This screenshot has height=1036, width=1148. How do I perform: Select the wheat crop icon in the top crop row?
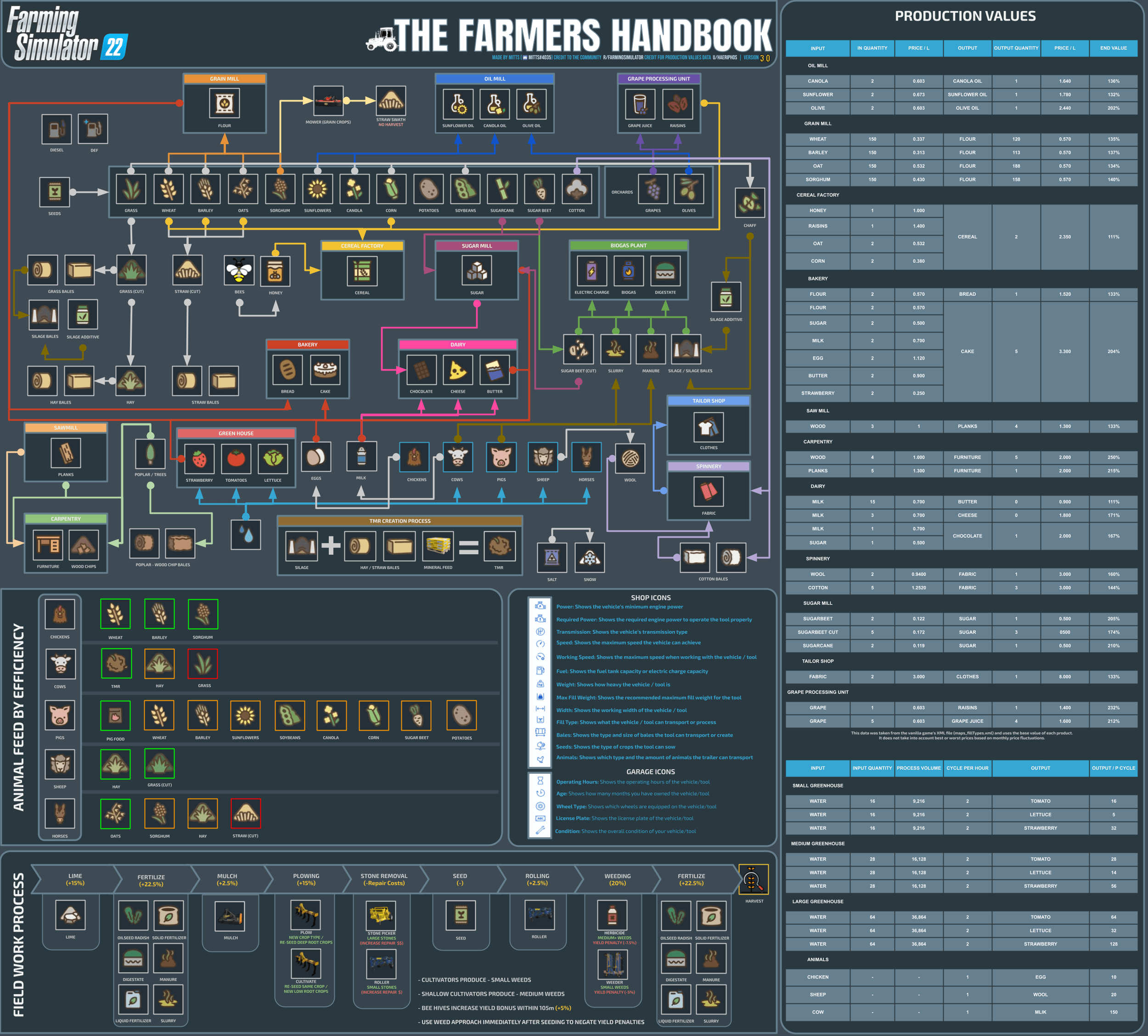pos(169,190)
